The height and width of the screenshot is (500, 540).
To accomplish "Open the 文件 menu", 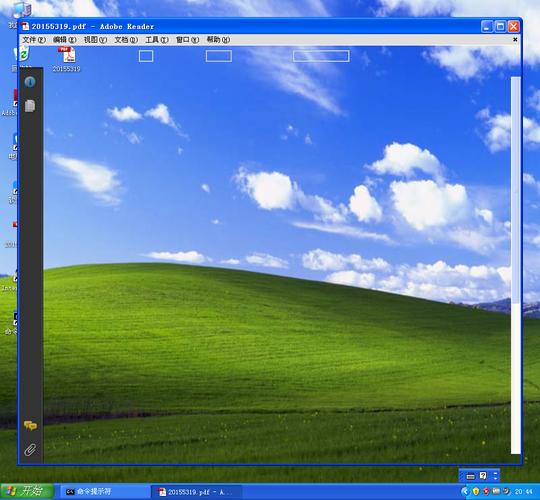I will click(x=34, y=40).
